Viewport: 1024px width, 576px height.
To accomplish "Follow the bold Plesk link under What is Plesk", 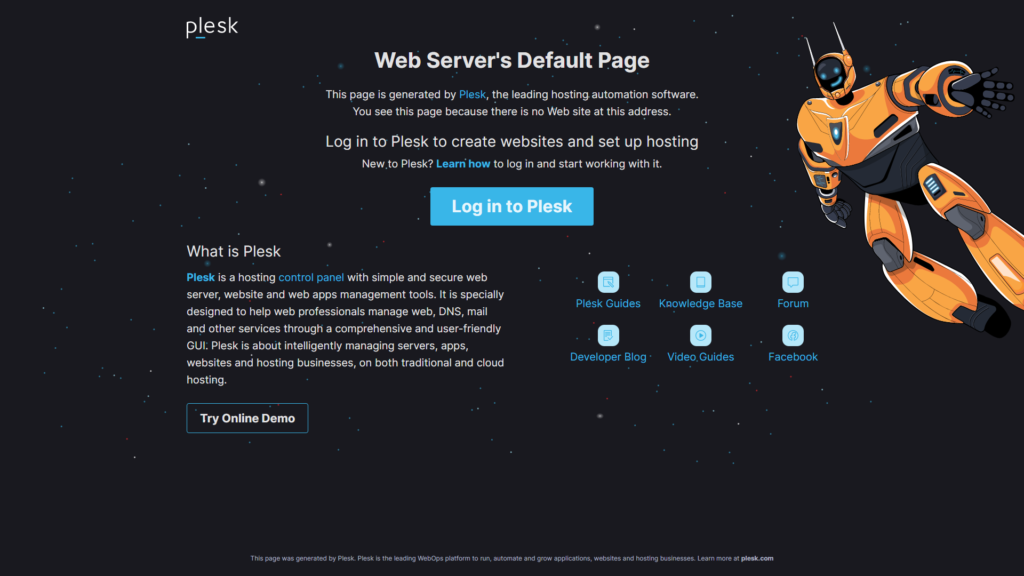I will (x=200, y=278).
